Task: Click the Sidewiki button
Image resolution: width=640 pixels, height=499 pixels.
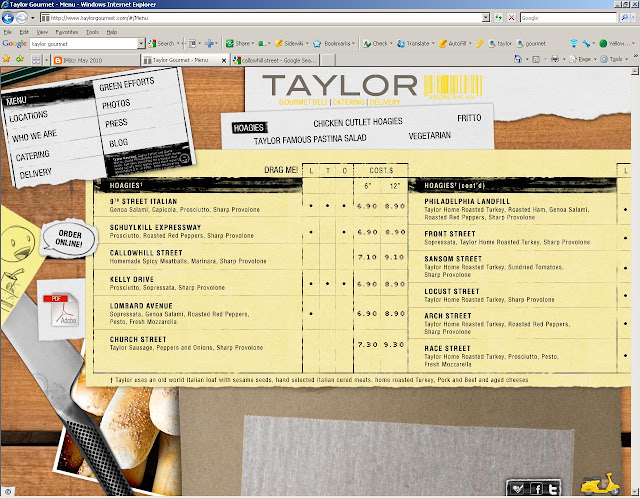Action: [291, 43]
